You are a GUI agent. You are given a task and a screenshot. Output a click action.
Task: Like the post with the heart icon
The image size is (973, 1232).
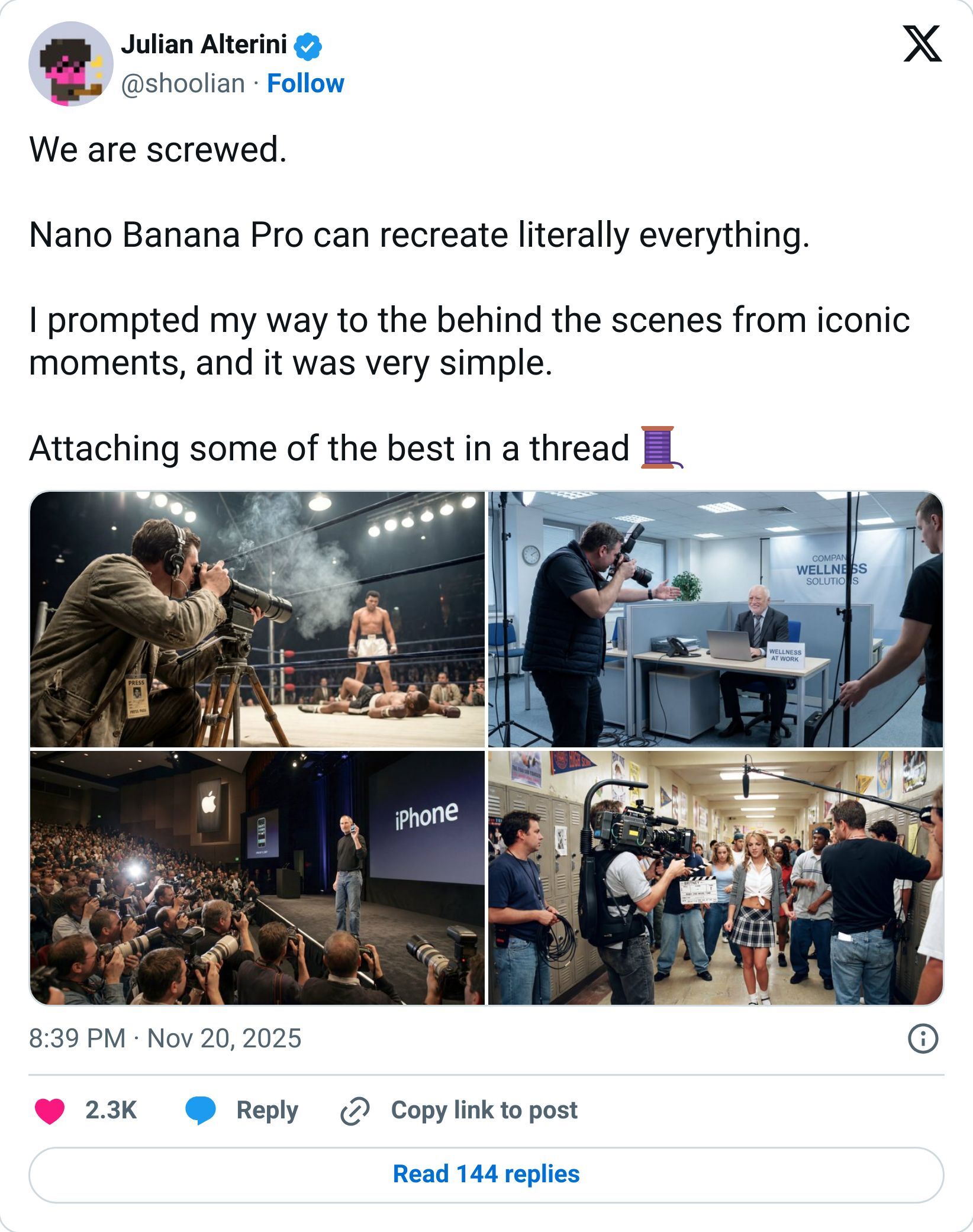coord(51,1110)
